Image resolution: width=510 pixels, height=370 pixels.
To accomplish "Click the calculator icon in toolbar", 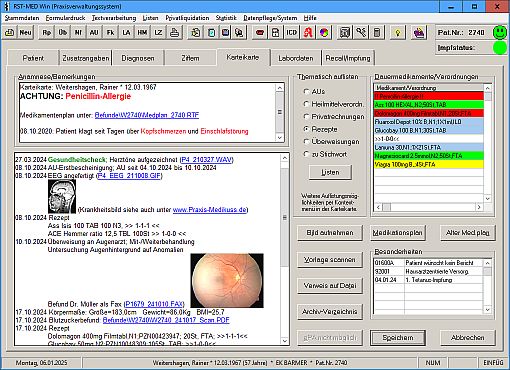I will pyautogui.click(x=377, y=33).
